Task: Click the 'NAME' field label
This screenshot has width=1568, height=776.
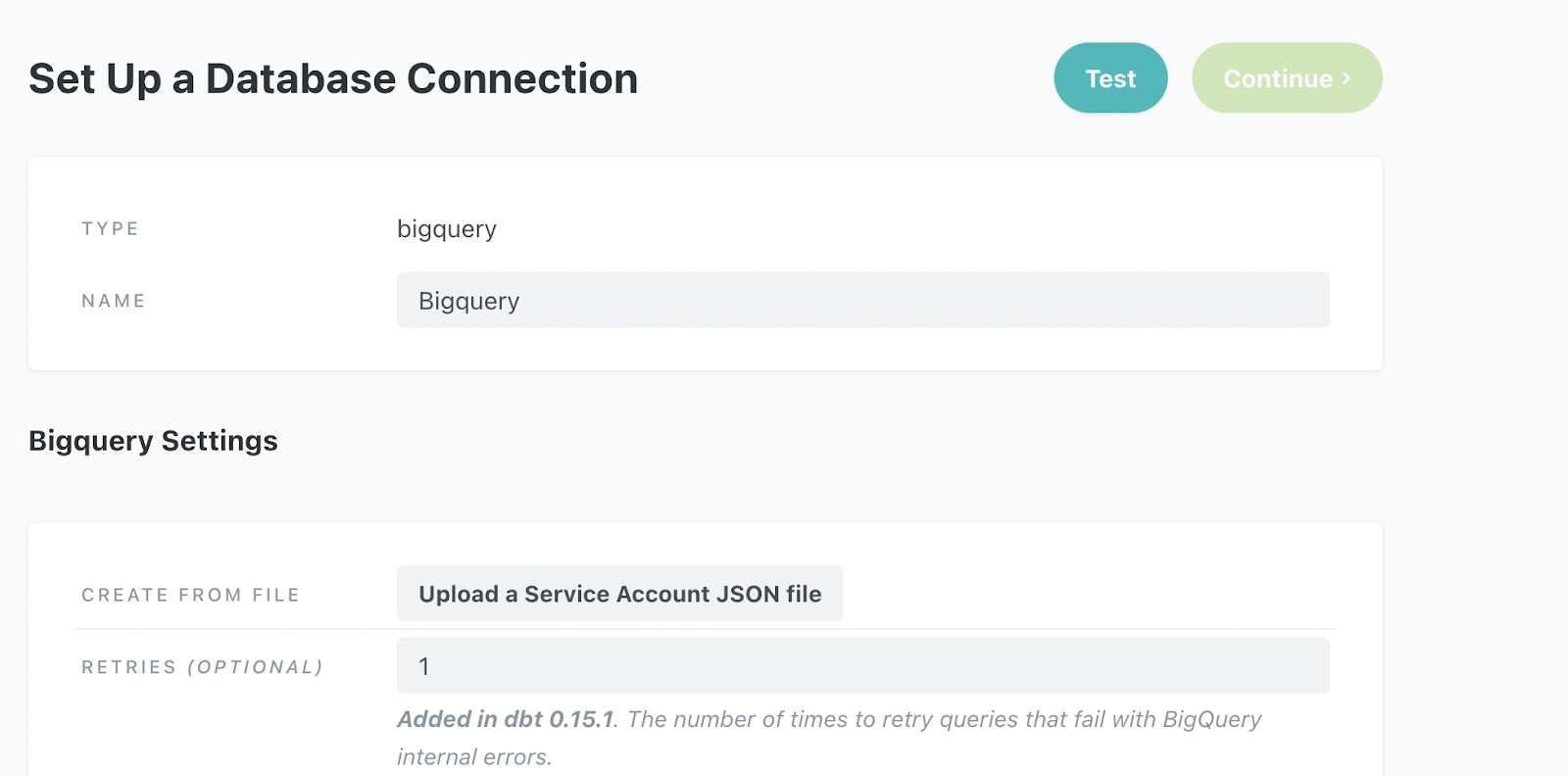Action: 114,301
